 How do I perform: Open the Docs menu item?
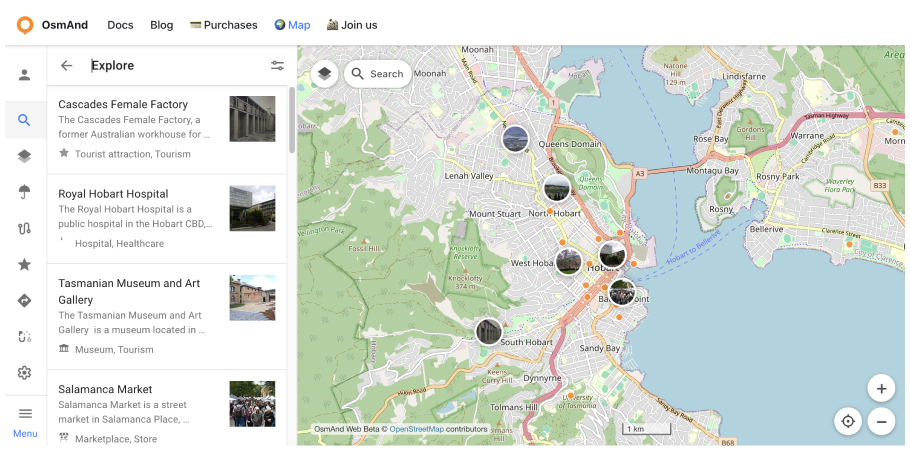click(x=120, y=25)
